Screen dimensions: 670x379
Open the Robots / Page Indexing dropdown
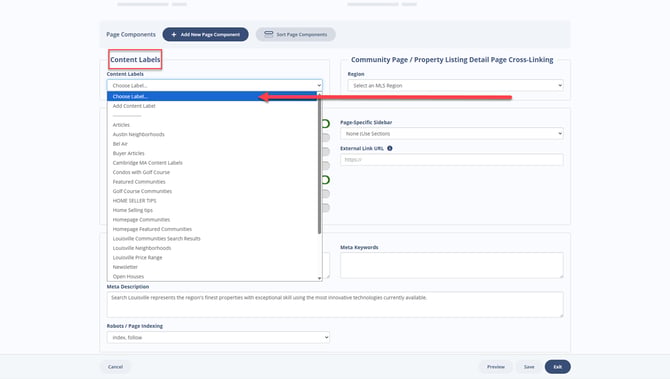click(x=218, y=338)
